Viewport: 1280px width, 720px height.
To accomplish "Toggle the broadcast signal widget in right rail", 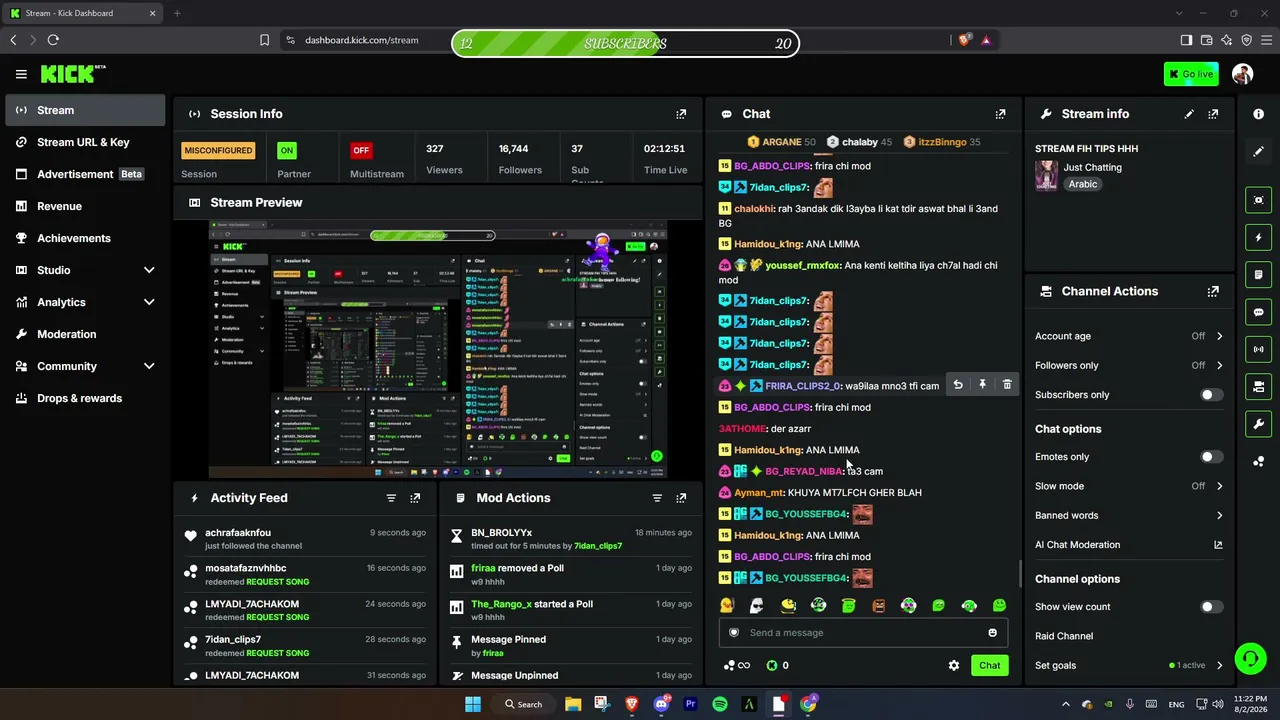I will tap(1259, 349).
